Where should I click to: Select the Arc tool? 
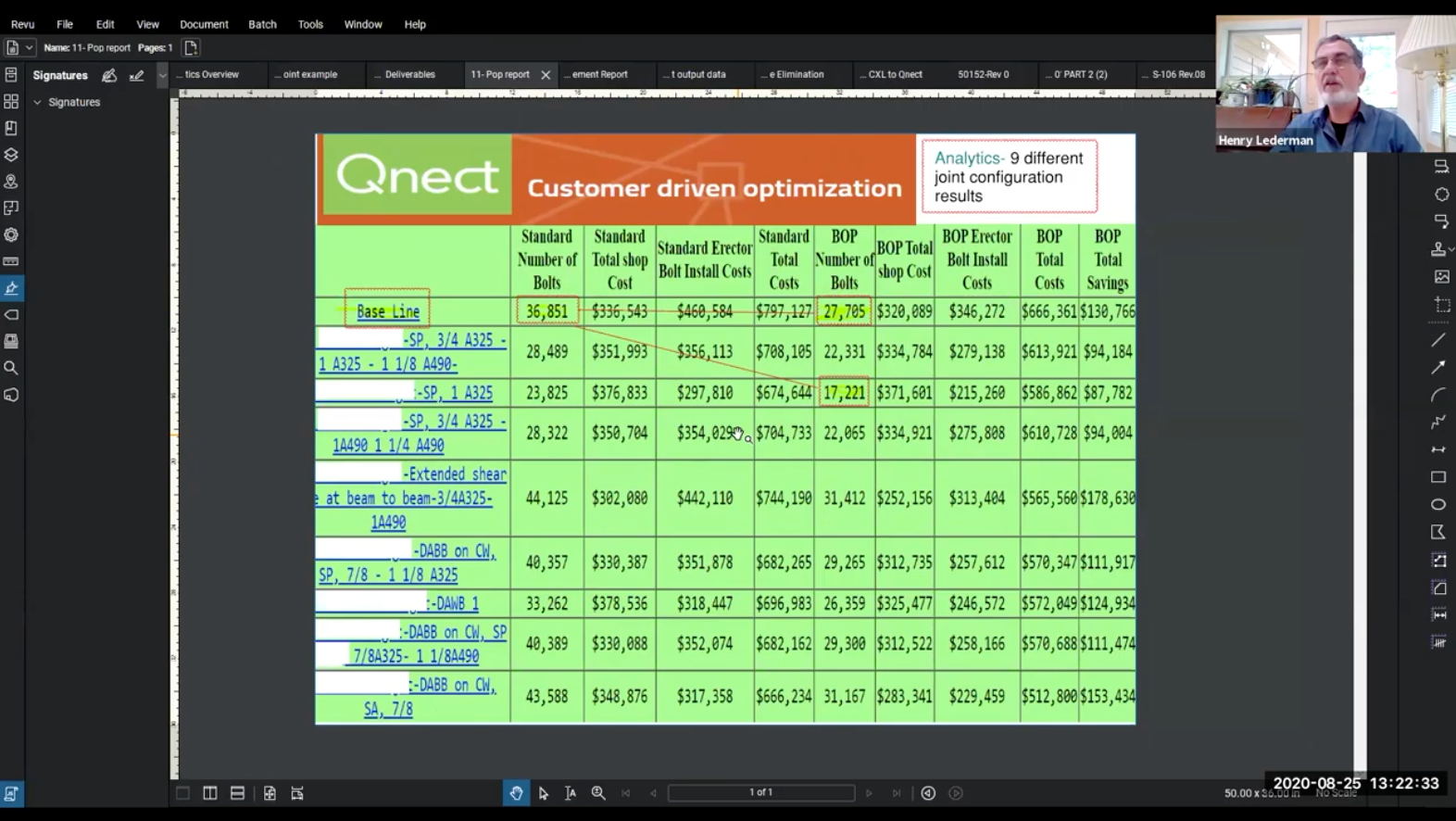1438,395
